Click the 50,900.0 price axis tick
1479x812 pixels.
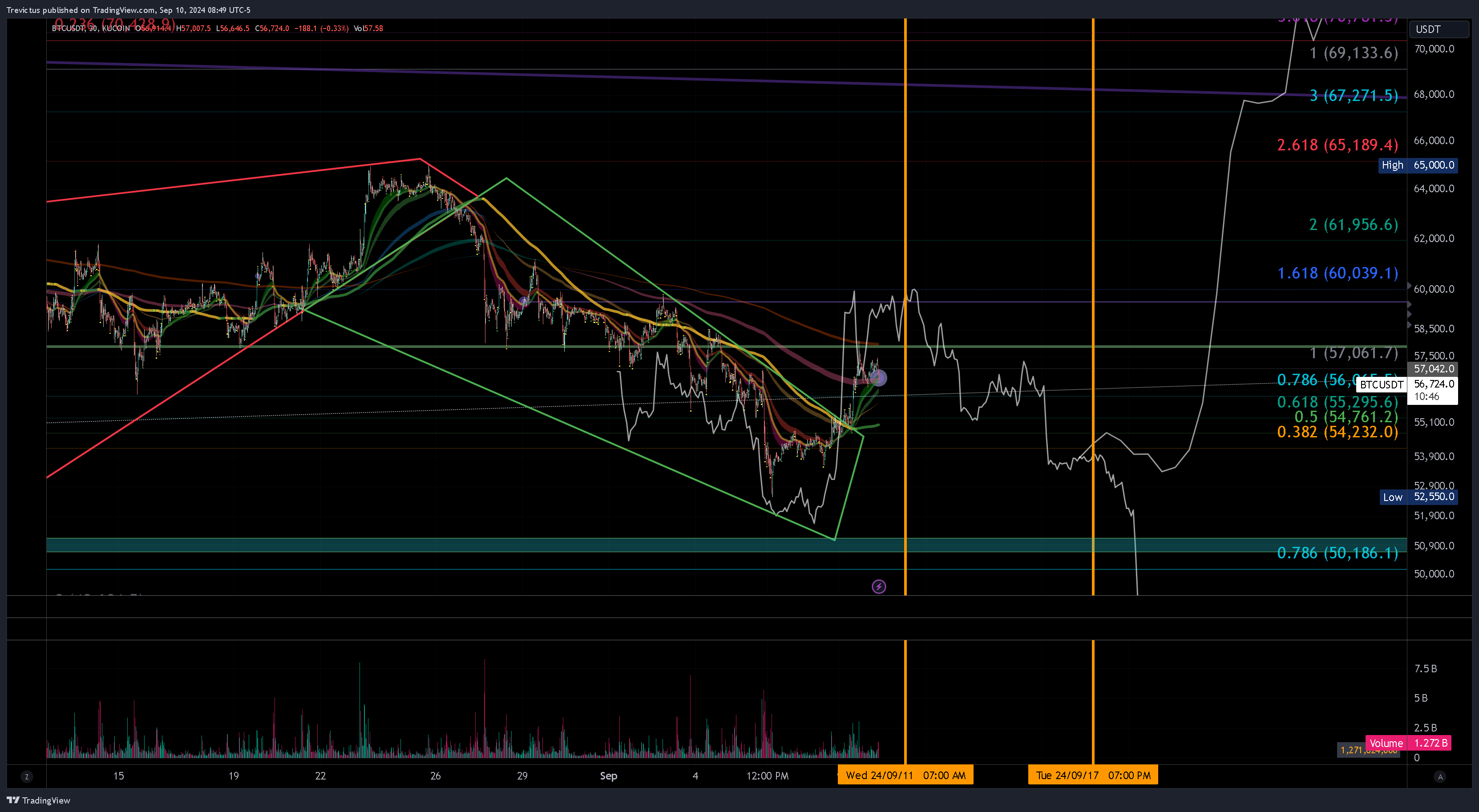click(1434, 545)
